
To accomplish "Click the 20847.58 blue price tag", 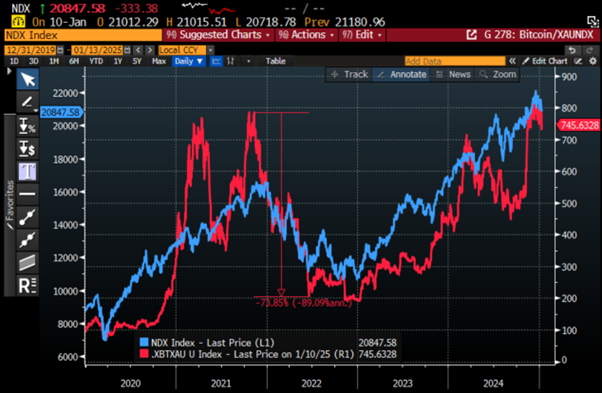I will 61,112.
